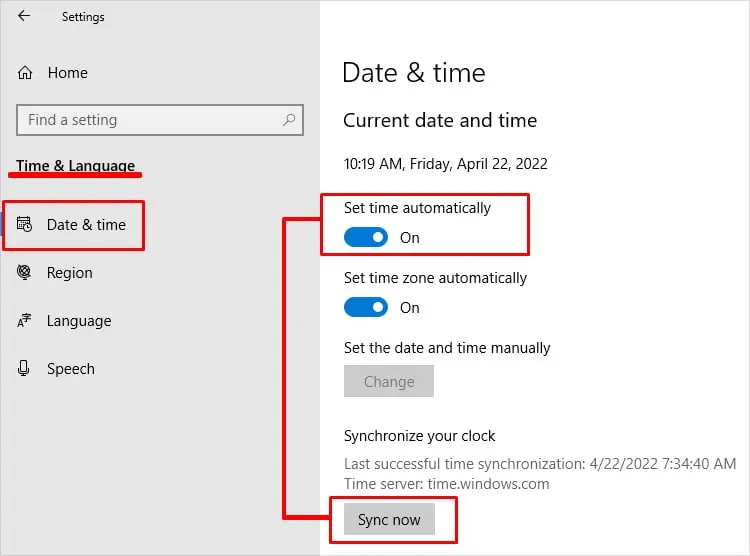
Task: Click the Current date and time heading
Action: click(440, 120)
